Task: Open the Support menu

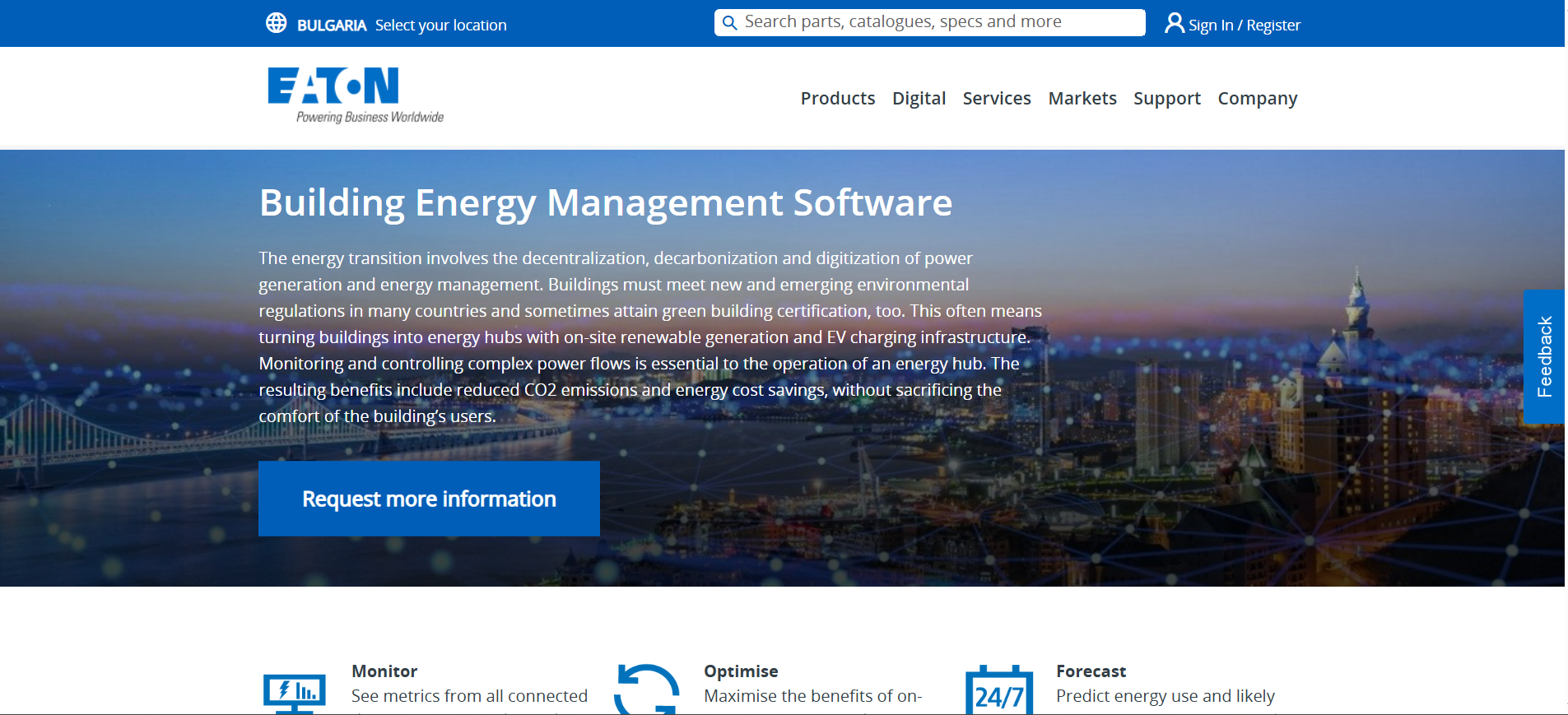Action: [x=1167, y=99]
